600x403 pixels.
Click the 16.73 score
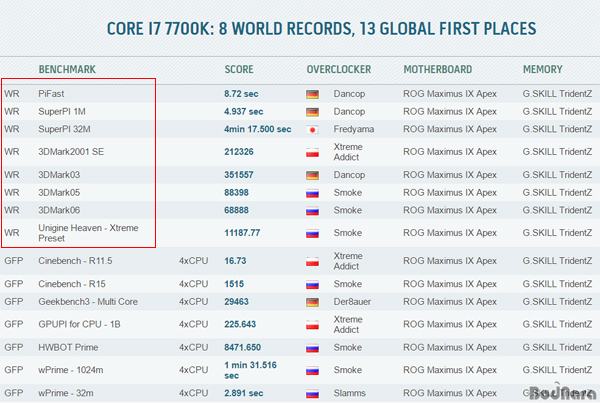click(235, 261)
